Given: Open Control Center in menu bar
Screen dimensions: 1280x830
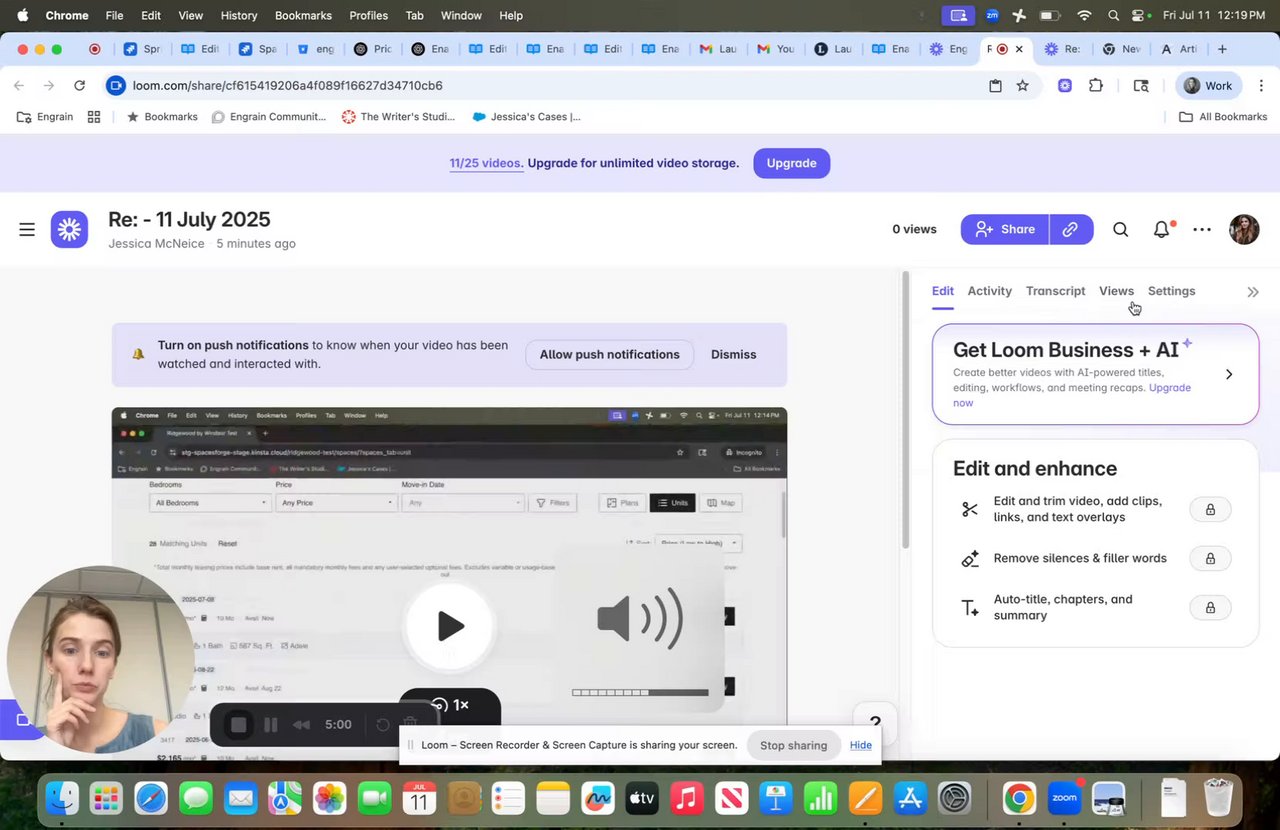Looking at the screenshot, I should [x=1139, y=15].
